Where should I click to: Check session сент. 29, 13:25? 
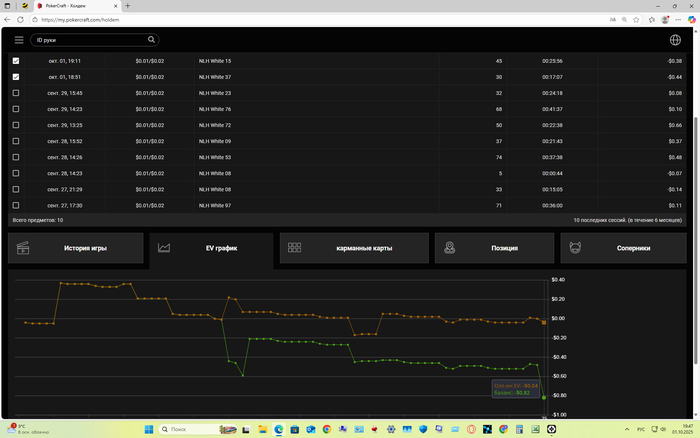pyautogui.click(x=16, y=125)
